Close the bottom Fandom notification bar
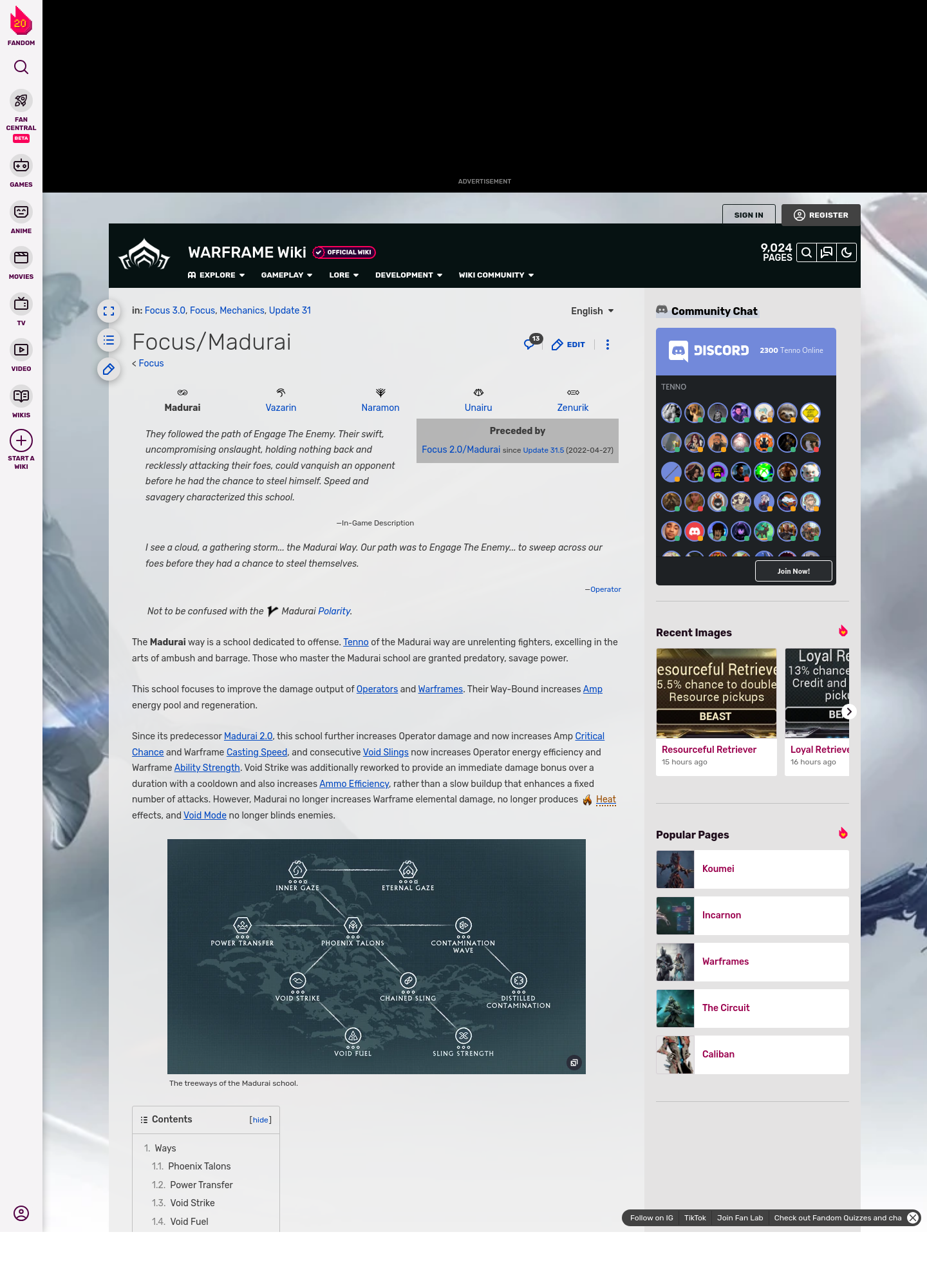Screen dimensions: 927x1288 (x=913, y=1218)
